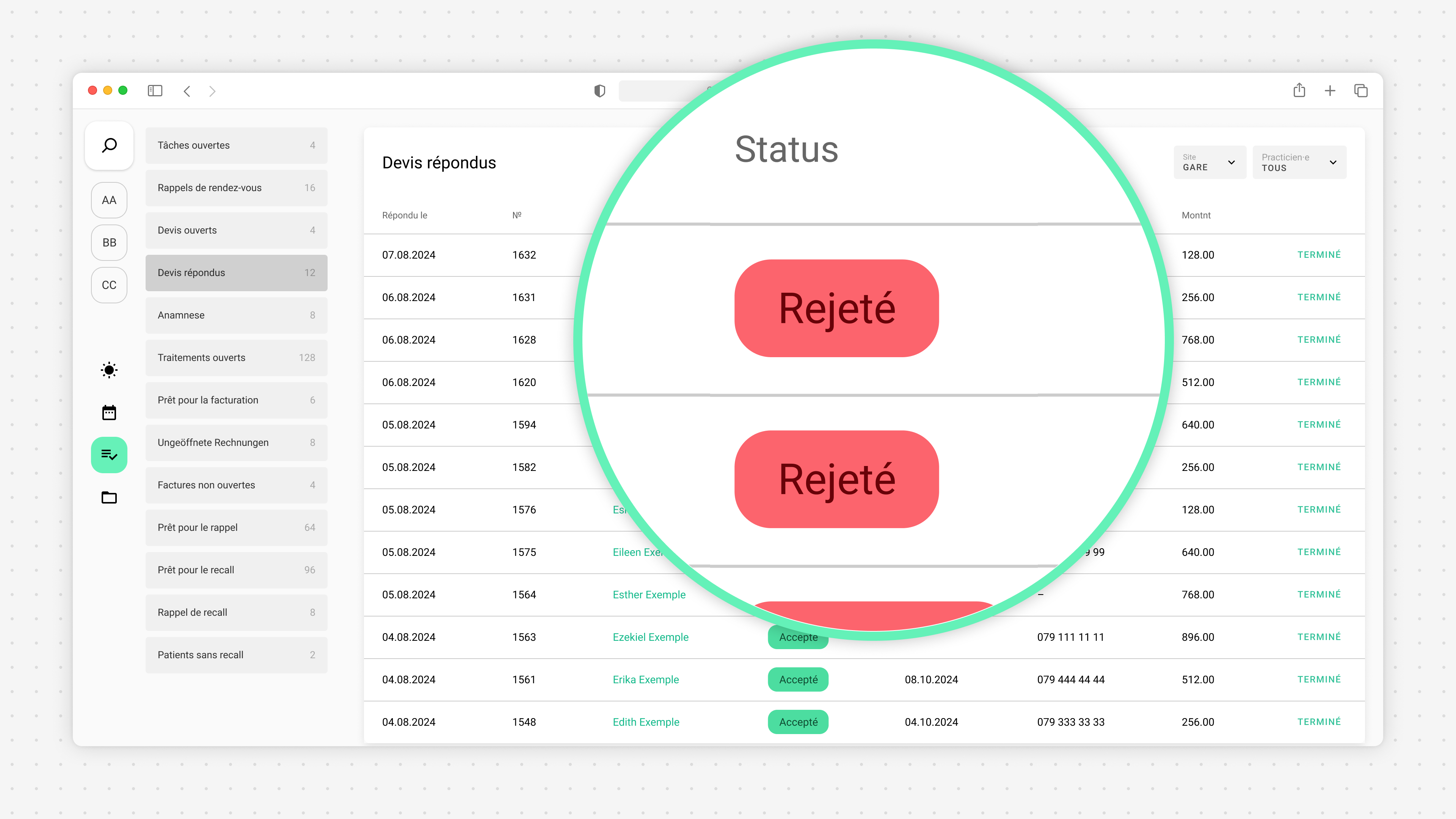
Task: Click TERMINÉ for devis 1632
Action: coord(1319,255)
